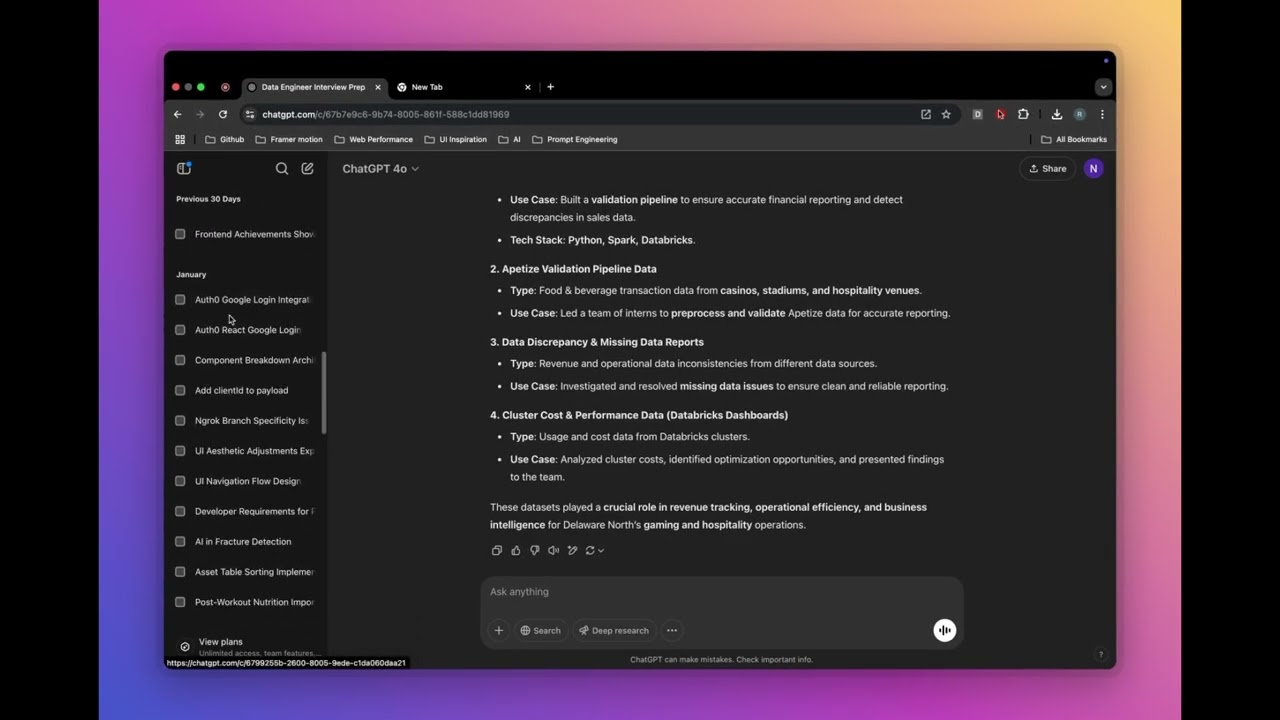Image resolution: width=1280 pixels, height=720 pixels.
Task: Click the Share button
Action: pyautogui.click(x=1048, y=169)
